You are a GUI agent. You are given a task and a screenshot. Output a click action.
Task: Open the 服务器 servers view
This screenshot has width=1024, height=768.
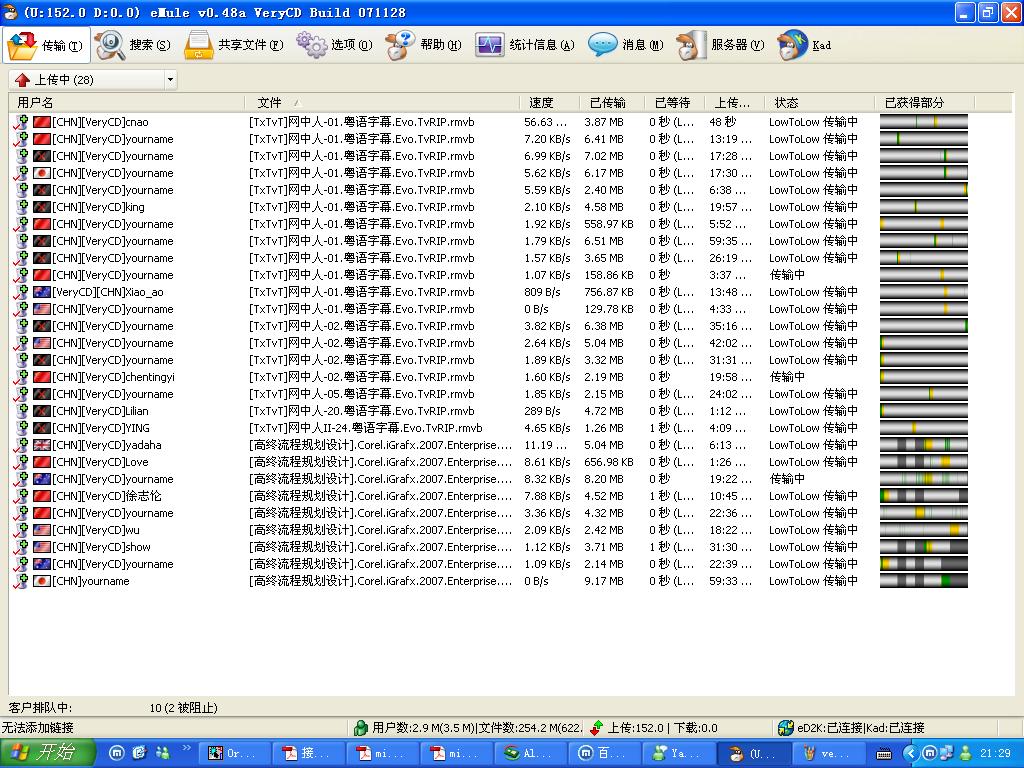[720, 45]
